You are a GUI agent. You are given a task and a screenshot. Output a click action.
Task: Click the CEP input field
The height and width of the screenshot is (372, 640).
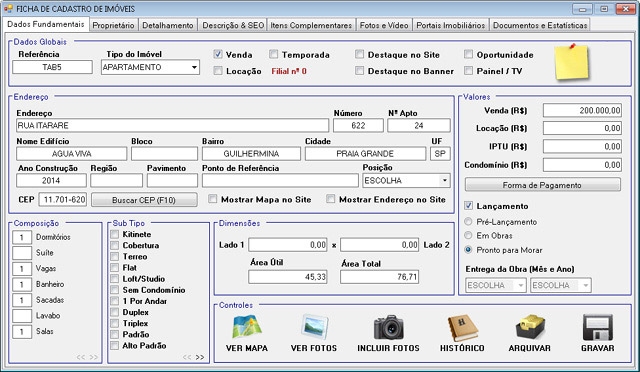point(63,199)
